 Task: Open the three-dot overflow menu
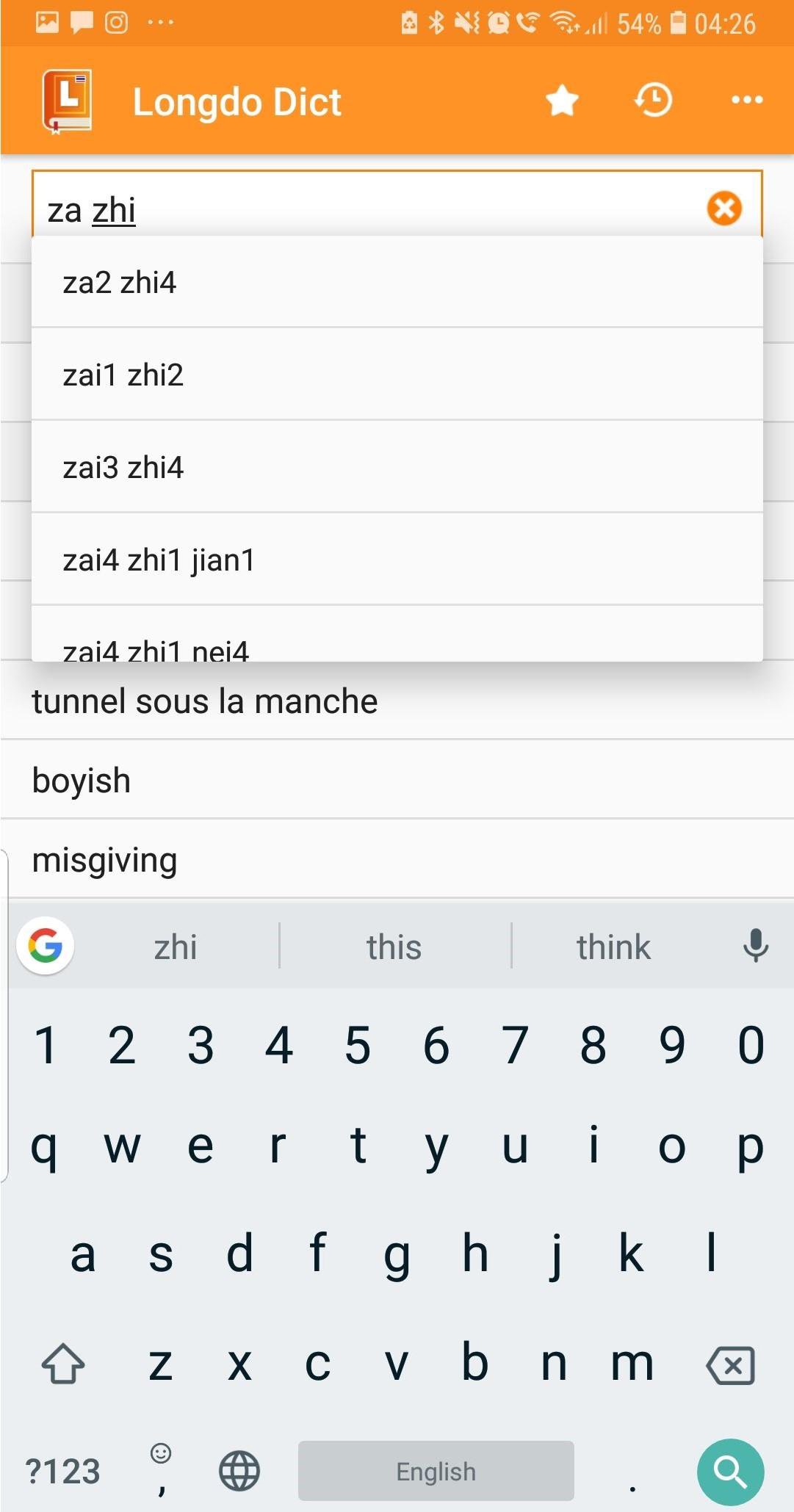746,101
